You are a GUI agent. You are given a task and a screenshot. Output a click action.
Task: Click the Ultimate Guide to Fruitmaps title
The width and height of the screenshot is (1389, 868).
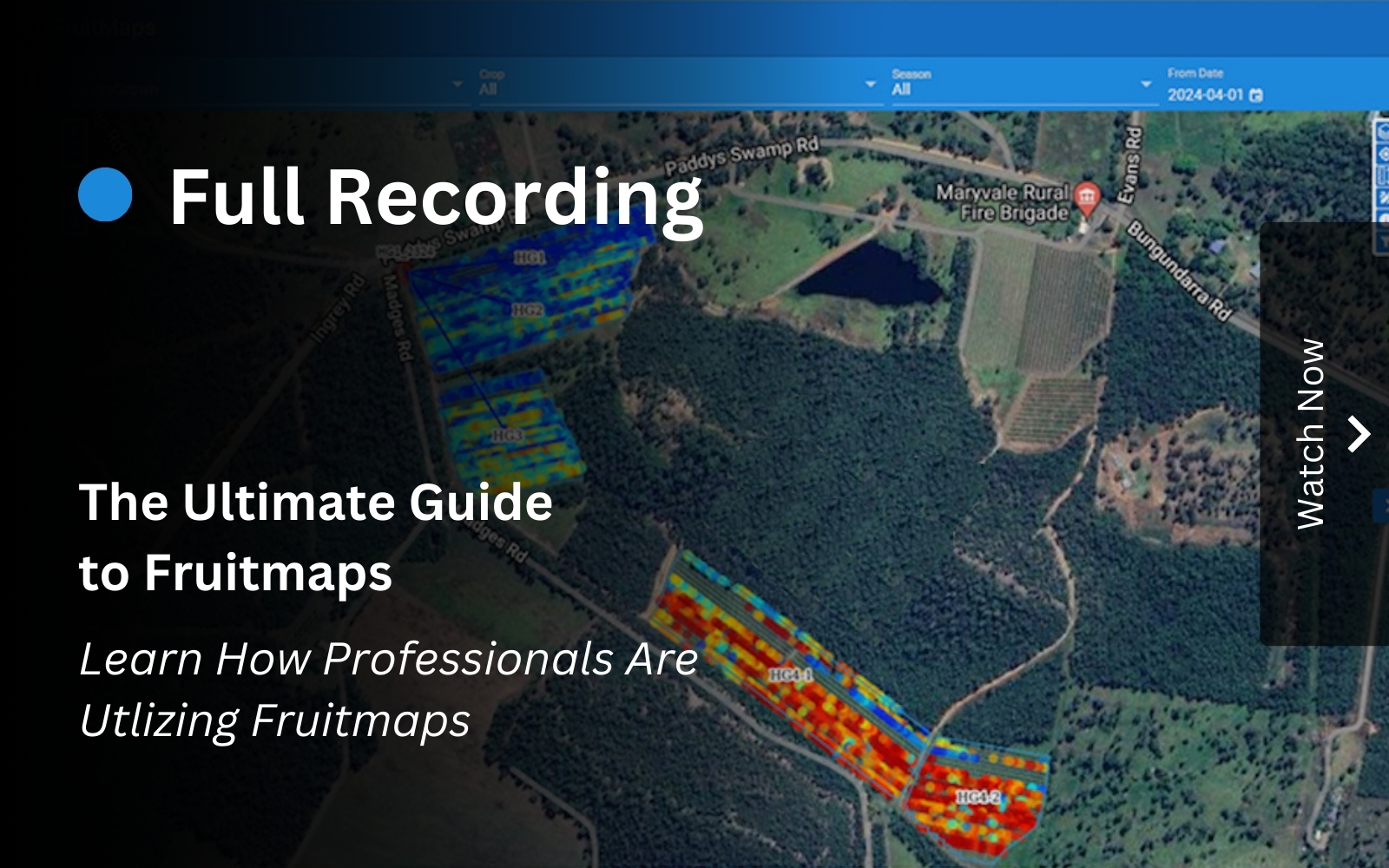pyautogui.click(x=315, y=537)
